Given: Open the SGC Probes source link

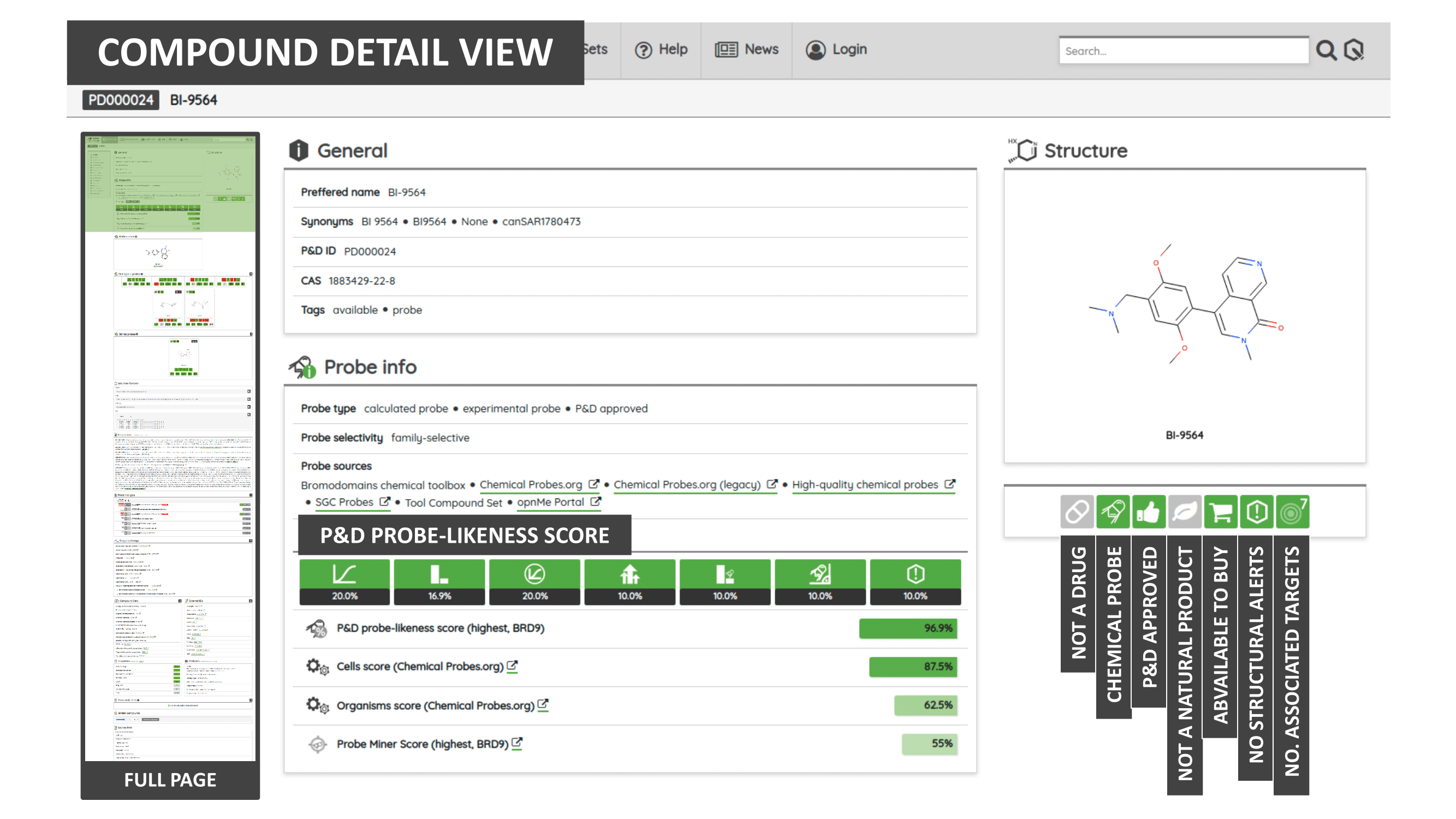Looking at the screenshot, I should pos(344,502).
